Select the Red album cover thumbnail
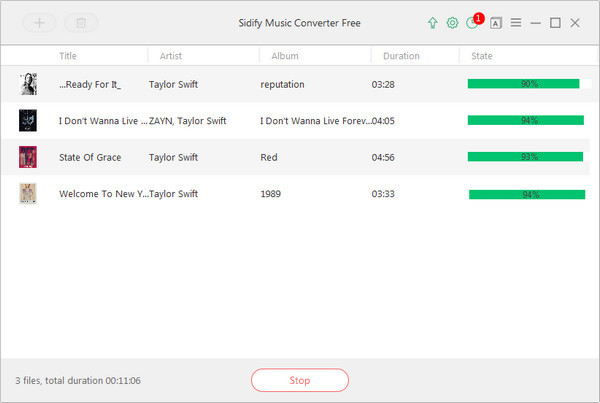This screenshot has width=600, height=403. pyautogui.click(x=28, y=157)
